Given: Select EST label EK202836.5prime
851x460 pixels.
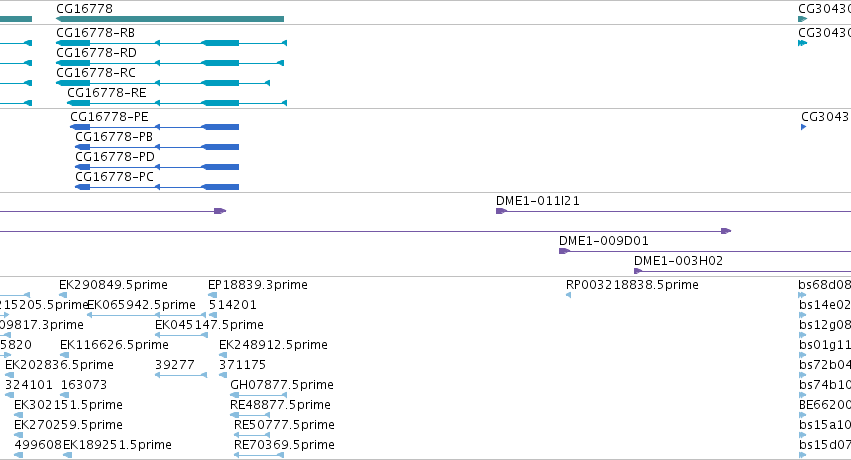Looking at the screenshot, I should point(60,365).
